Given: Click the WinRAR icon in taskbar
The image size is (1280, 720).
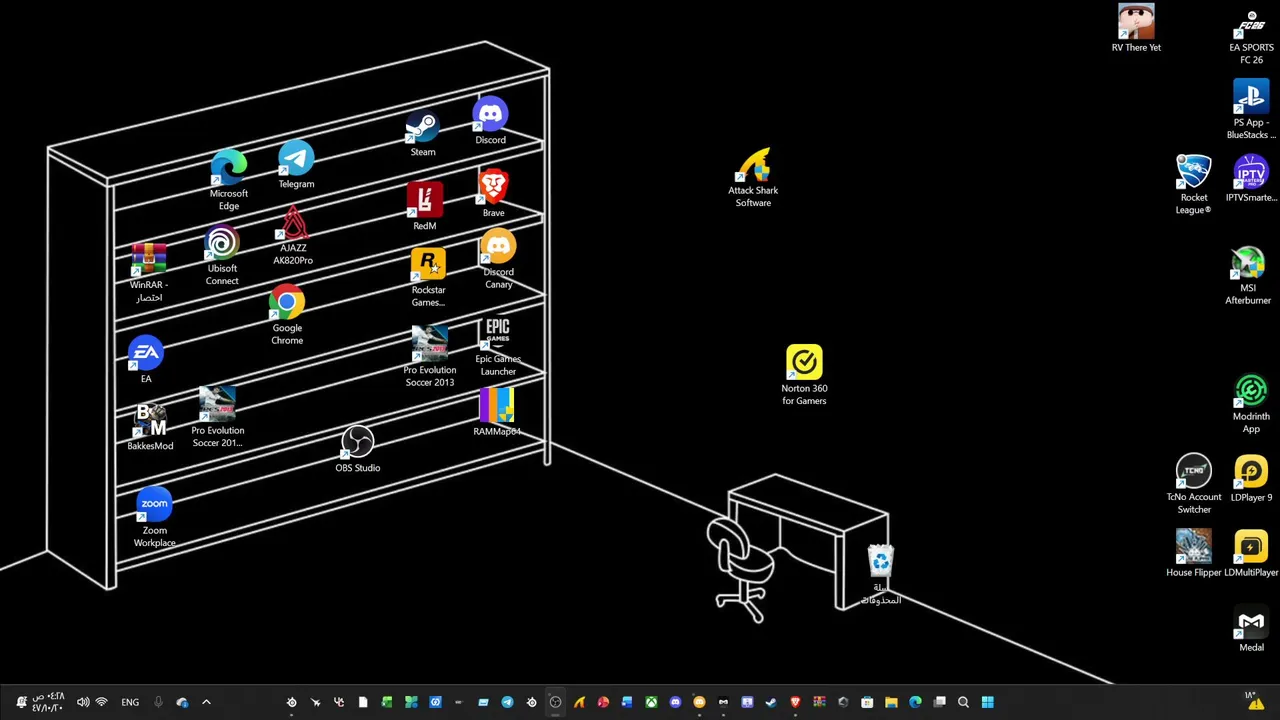Looking at the screenshot, I should pos(819,702).
